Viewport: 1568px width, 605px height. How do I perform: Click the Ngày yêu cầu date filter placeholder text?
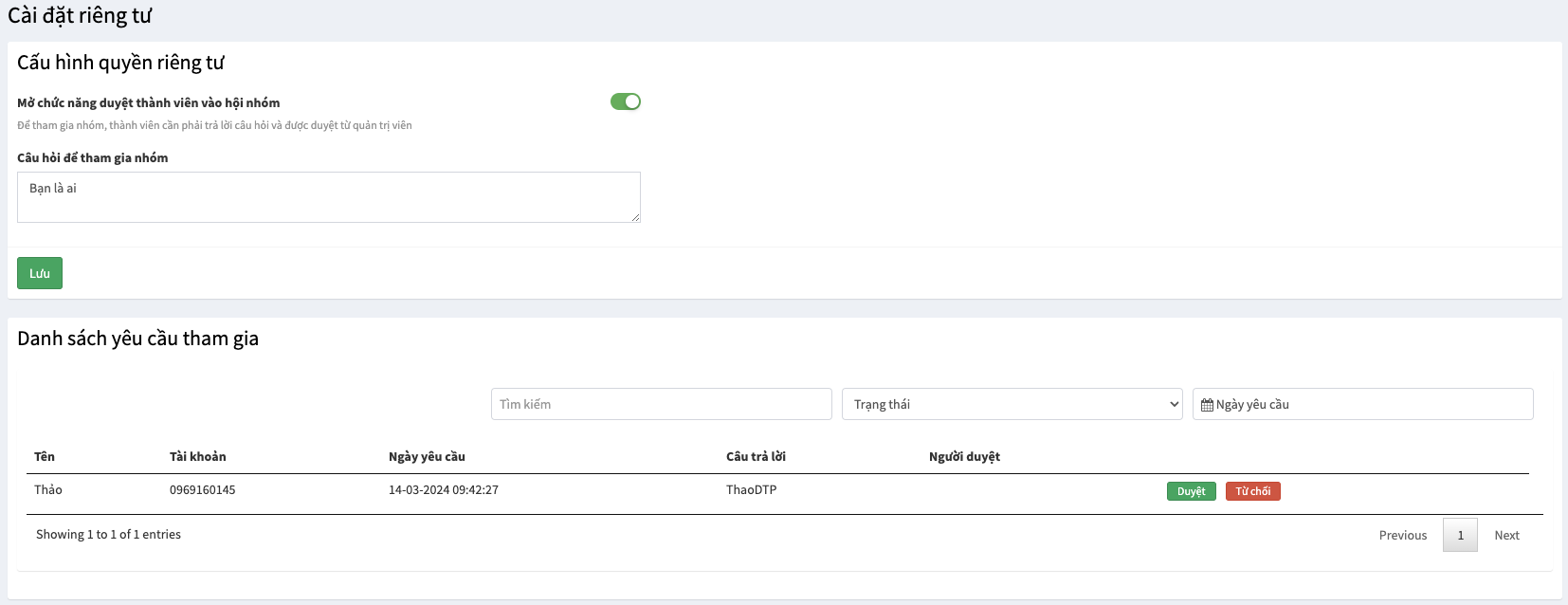1252,404
